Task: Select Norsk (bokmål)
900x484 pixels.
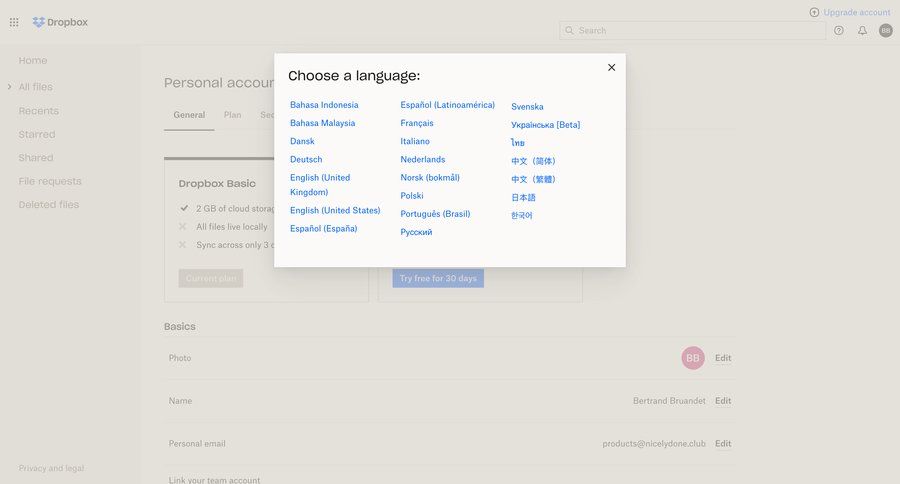Action: pyautogui.click(x=430, y=177)
